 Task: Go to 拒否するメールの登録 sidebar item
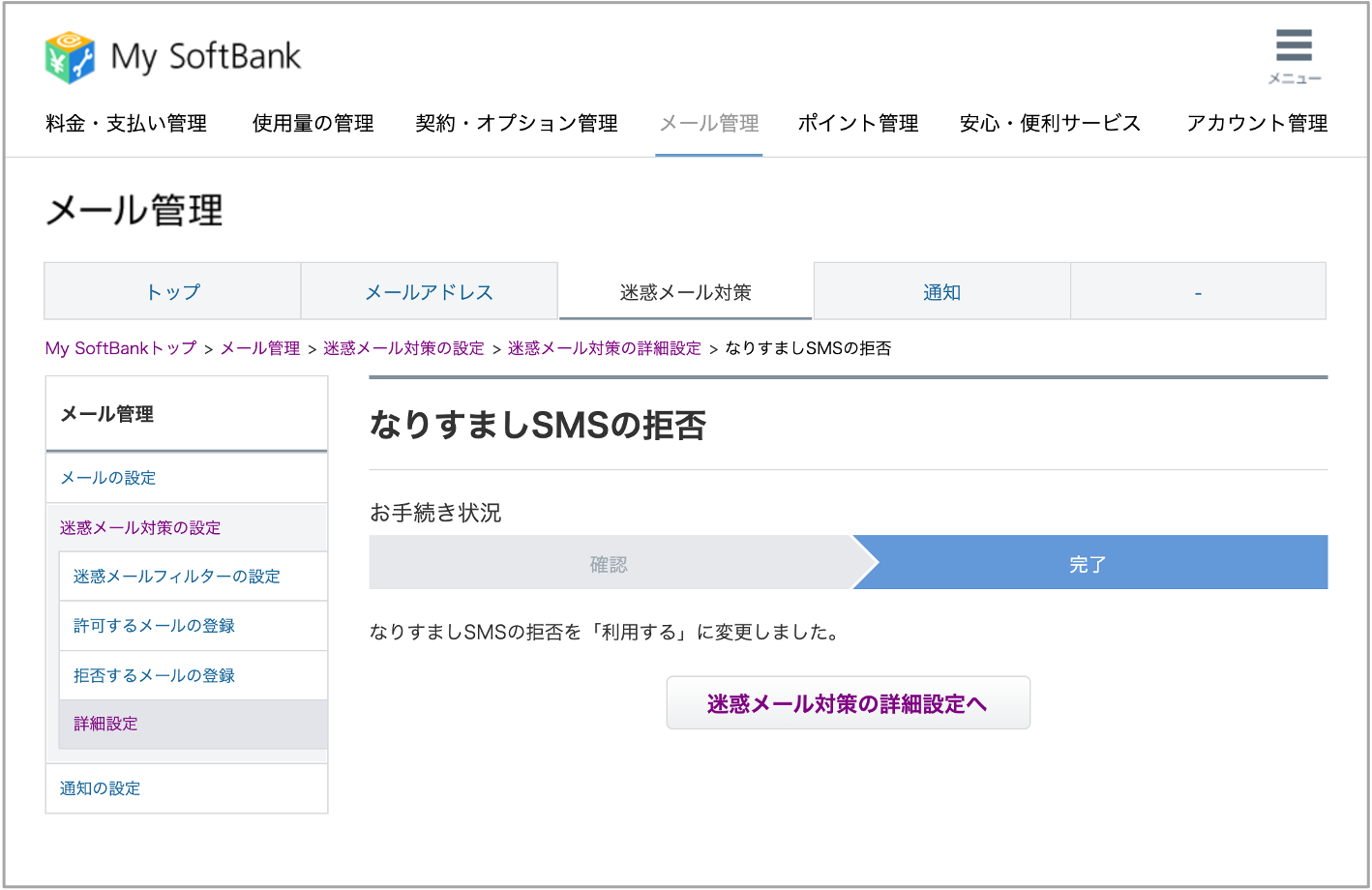pyautogui.click(x=155, y=675)
